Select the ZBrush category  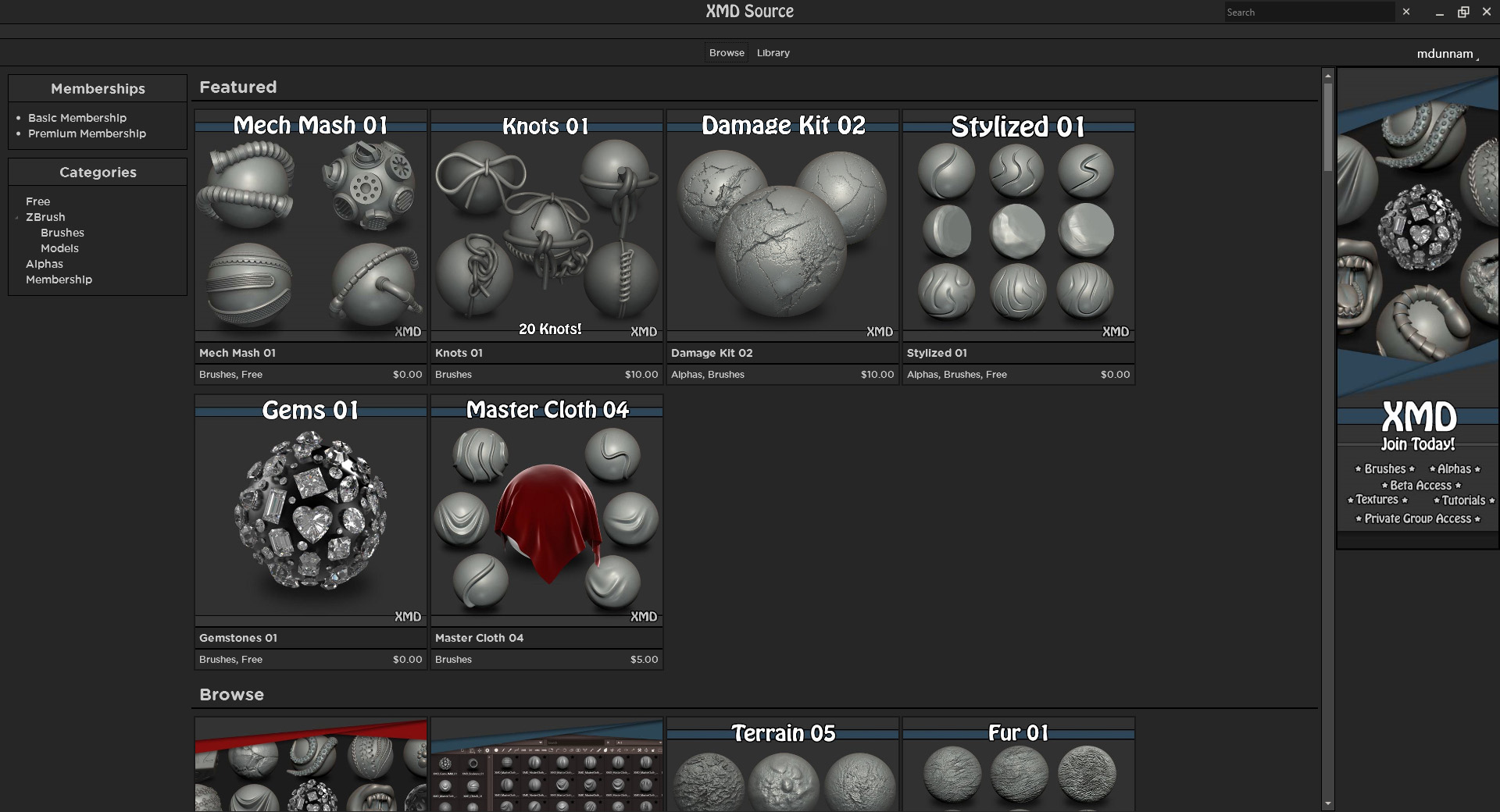tap(45, 217)
